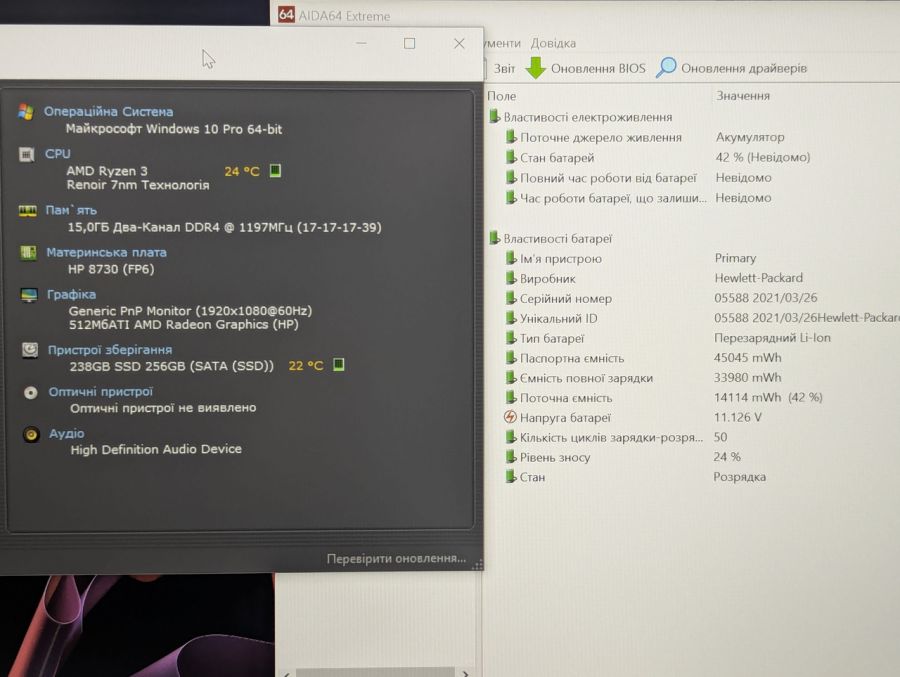Open the Довідка menu in AIDA64
The image size is (900, 677).
coord(553,43)
